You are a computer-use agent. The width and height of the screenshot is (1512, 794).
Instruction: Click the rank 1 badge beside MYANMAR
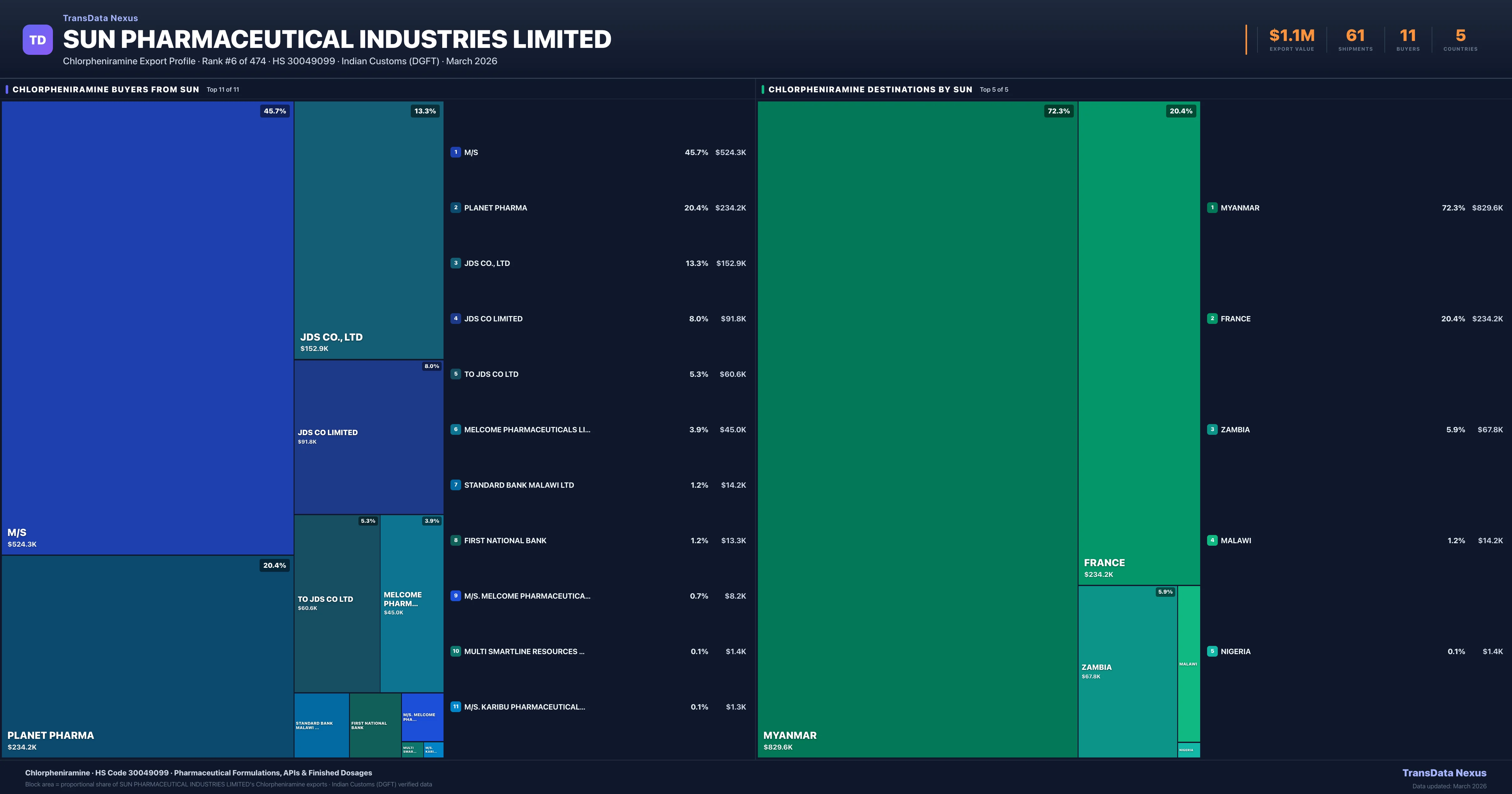[1212, 207]
